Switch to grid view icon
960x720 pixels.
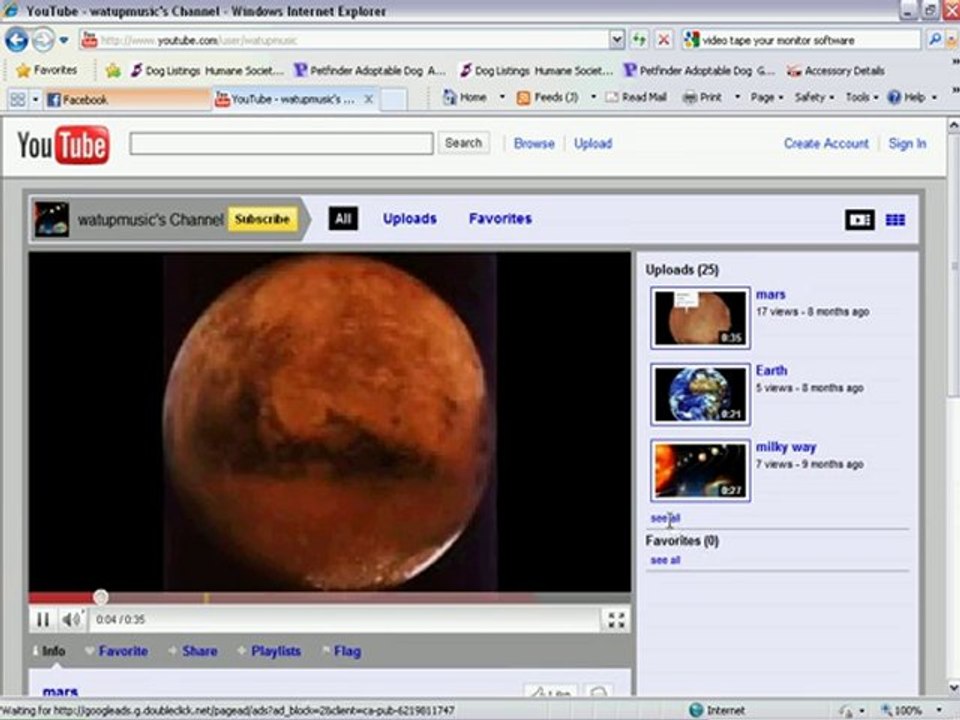(895, 220)
